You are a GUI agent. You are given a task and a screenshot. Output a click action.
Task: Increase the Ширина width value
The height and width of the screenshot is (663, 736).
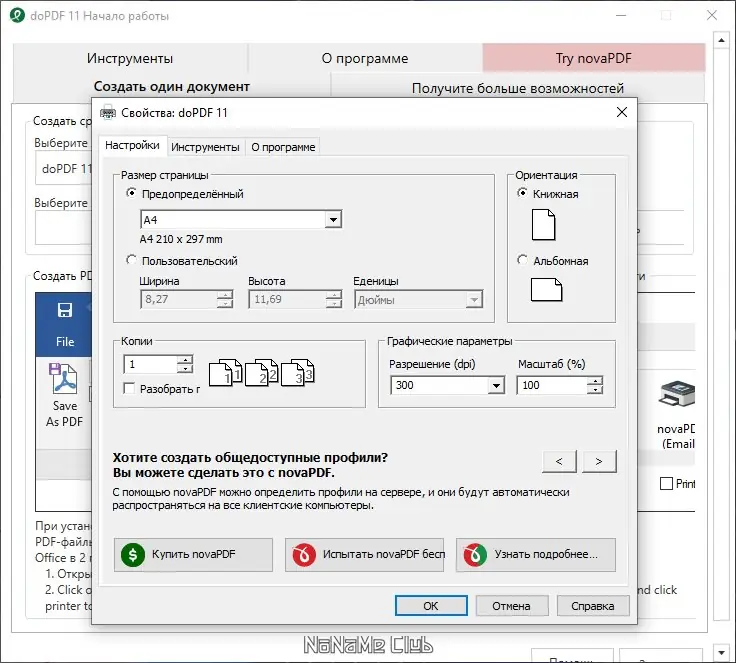[225, 295]
